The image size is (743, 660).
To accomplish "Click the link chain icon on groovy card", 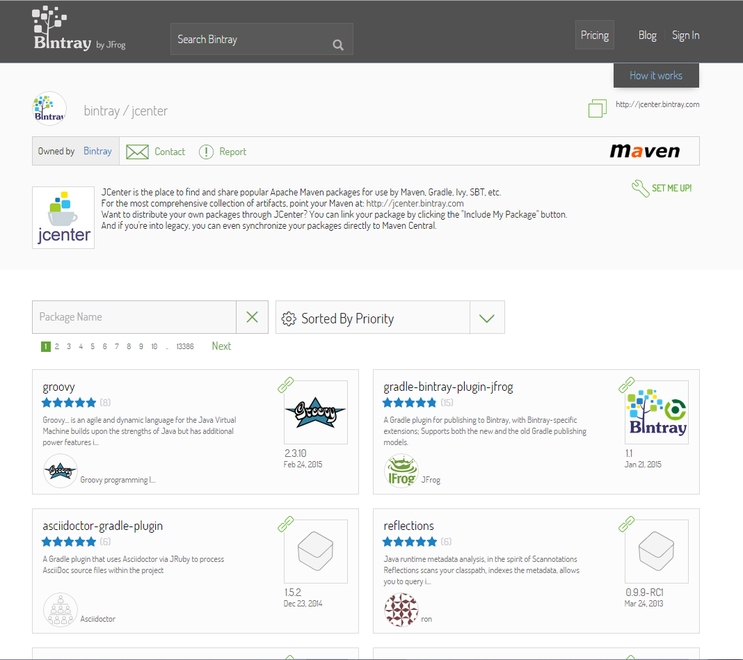I will pyautogui.click(x=286, y=385).
